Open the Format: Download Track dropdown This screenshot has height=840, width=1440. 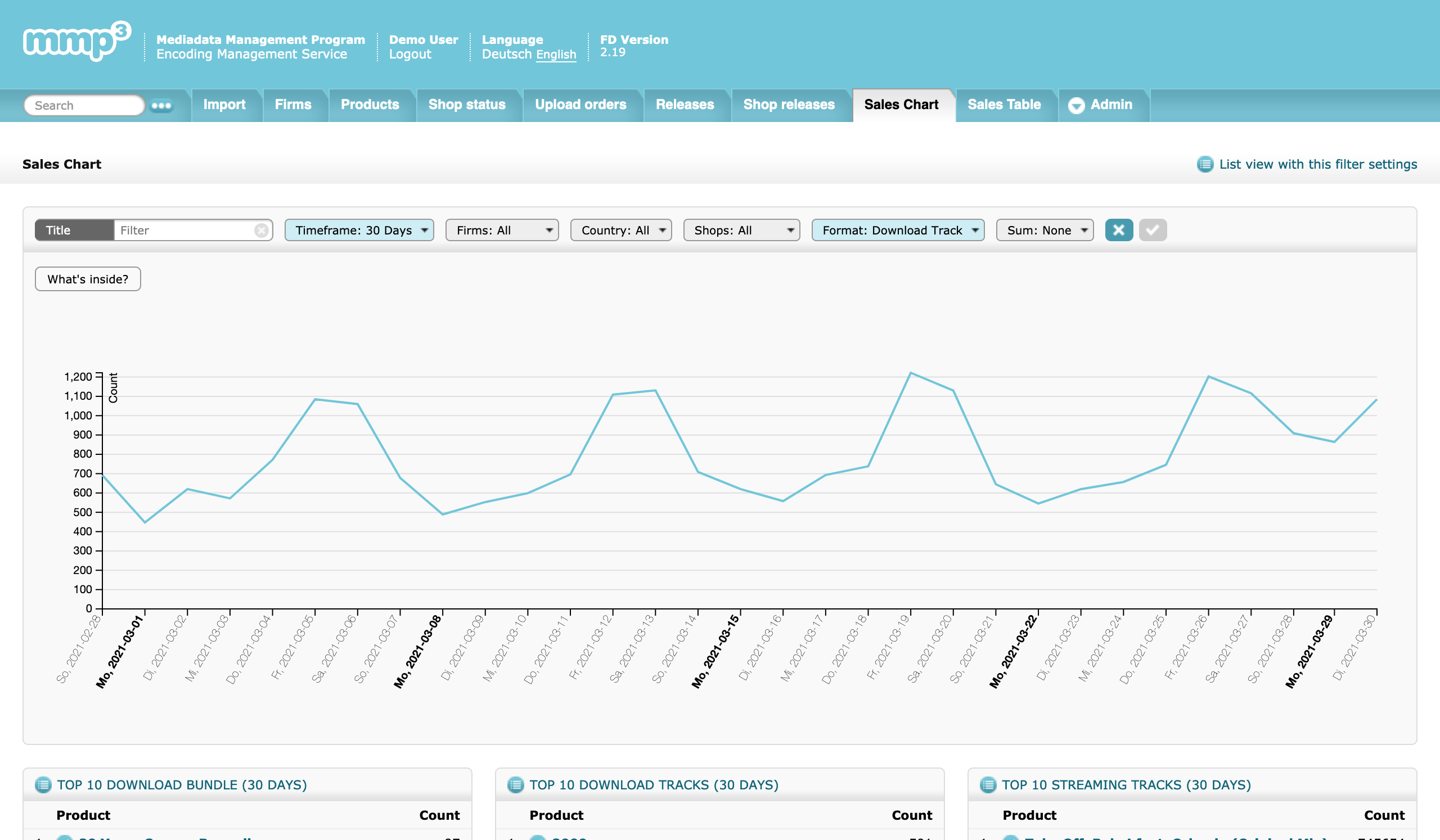point(897,230)
